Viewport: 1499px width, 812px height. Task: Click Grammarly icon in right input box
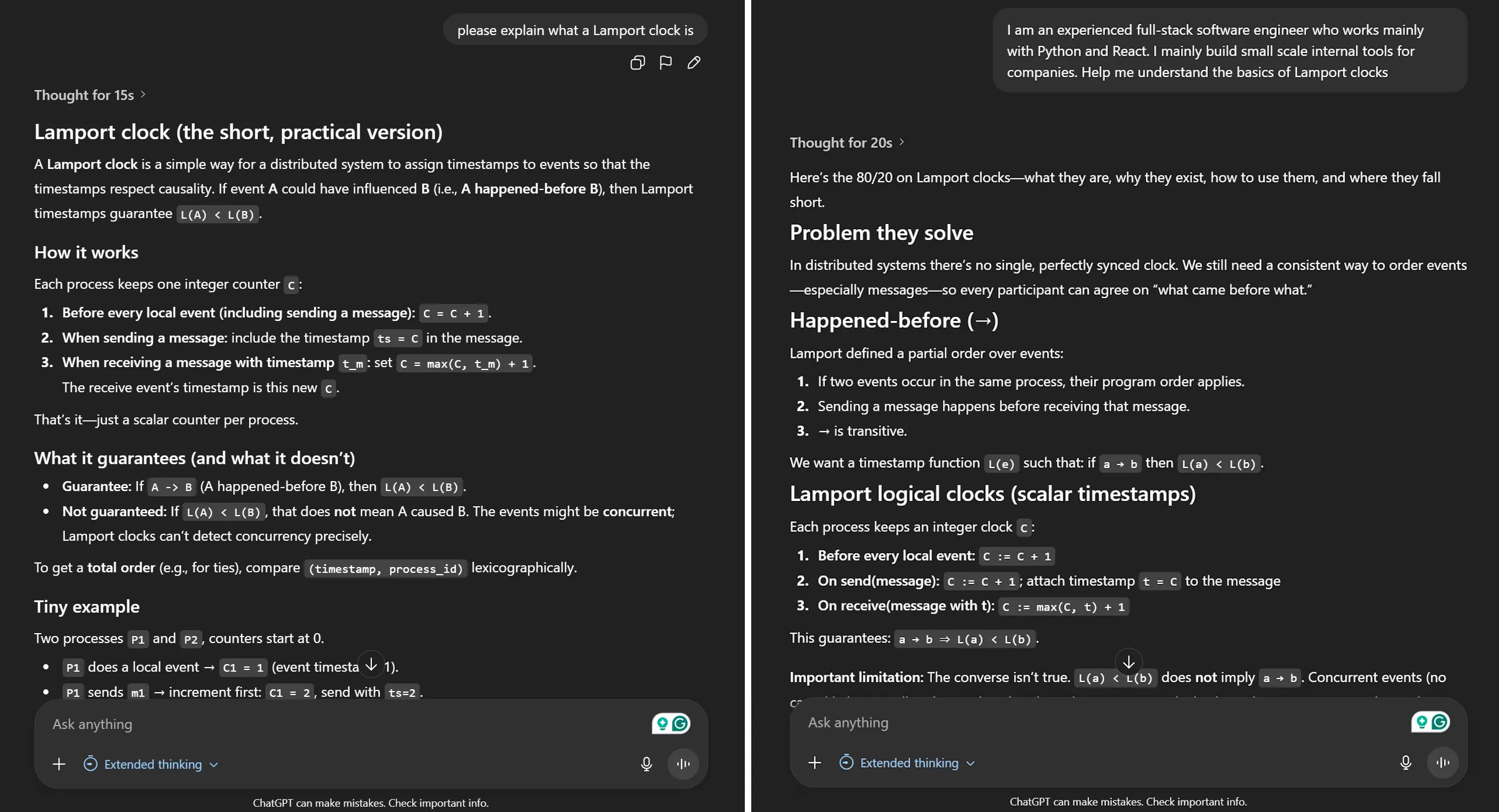1439,723
